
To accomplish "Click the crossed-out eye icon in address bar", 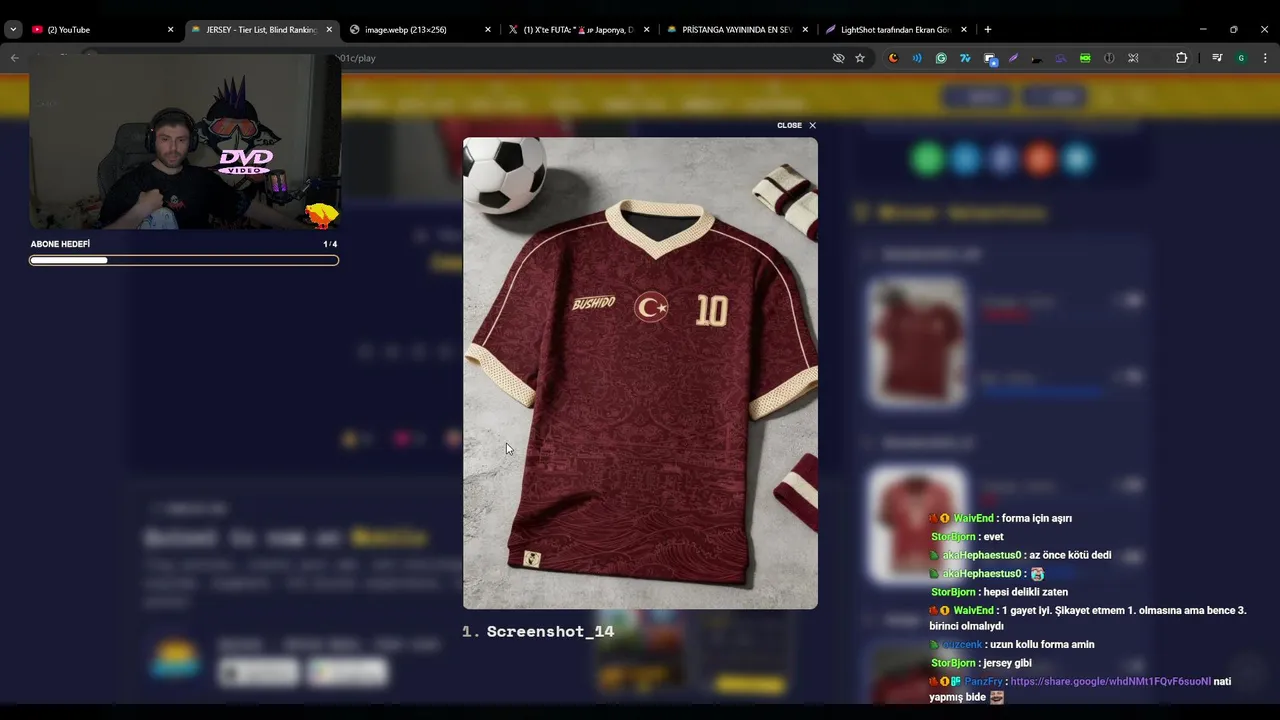I will coord(838,58).
